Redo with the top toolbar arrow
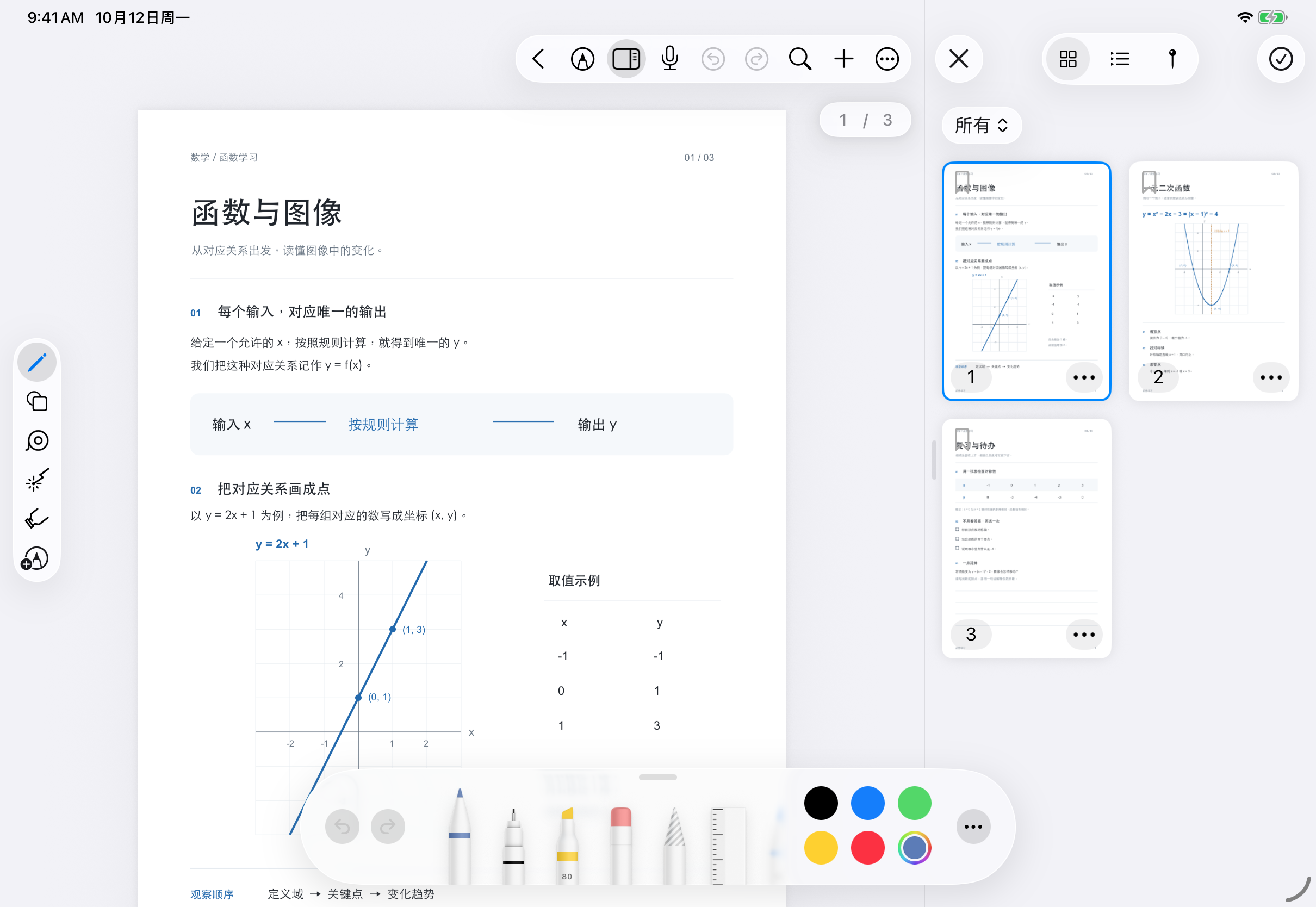This screenshot has width=1316, height=907. [756, 59]
